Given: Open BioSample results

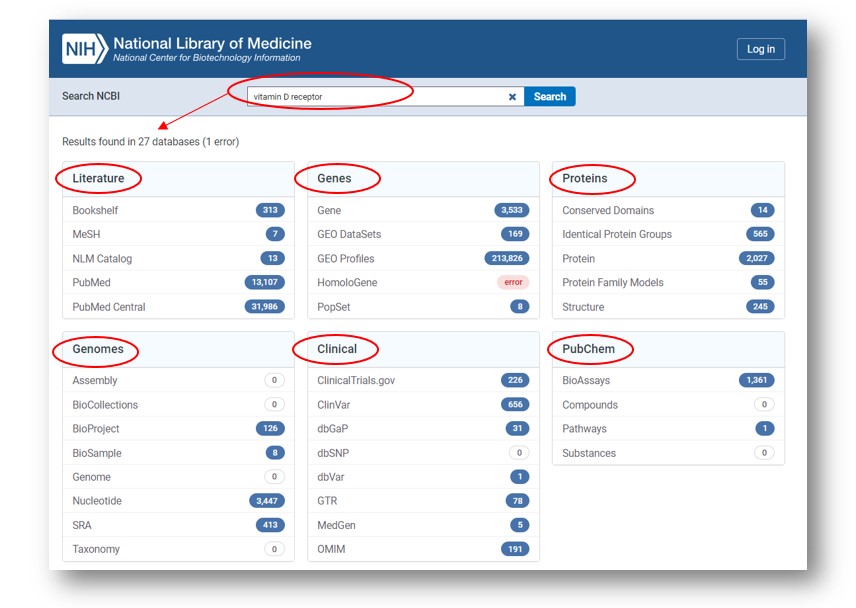Looking at the screenshot, I should 179,453.
